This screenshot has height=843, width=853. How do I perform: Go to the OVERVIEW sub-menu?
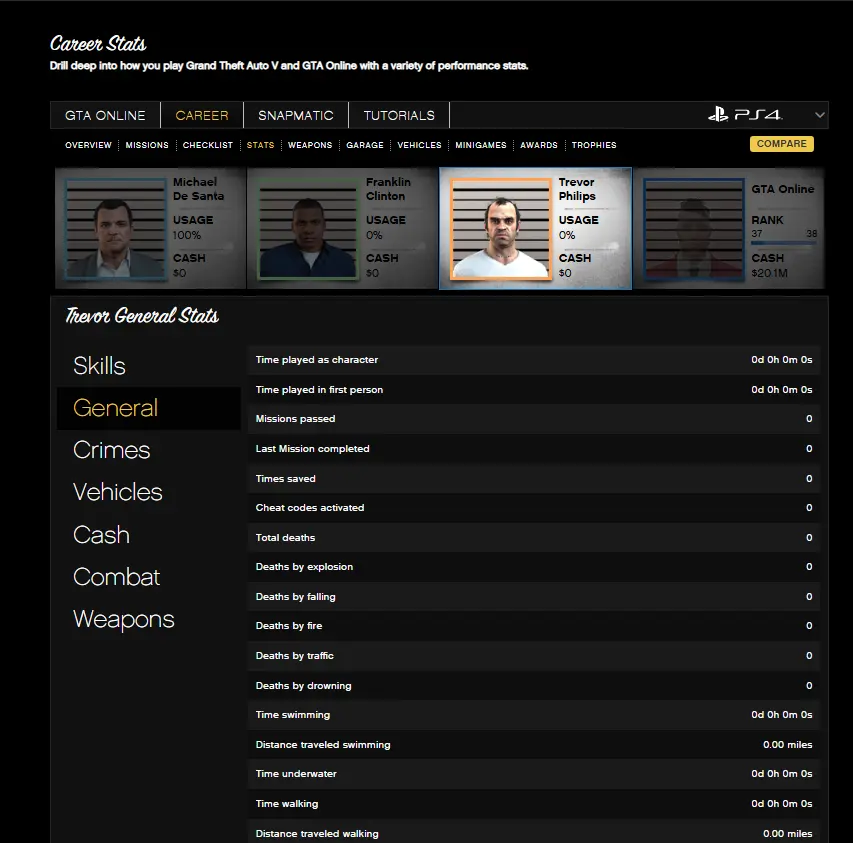88,145
